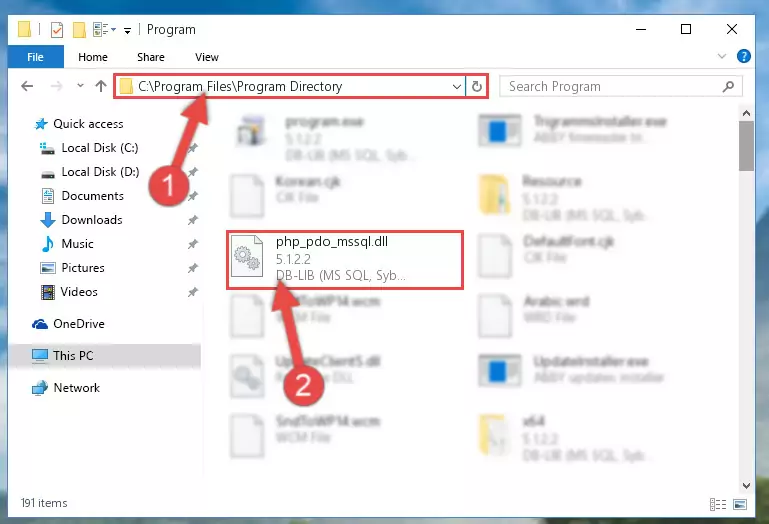
Task: Click the pin icon beside Pictures
Action: coord(193,268)
